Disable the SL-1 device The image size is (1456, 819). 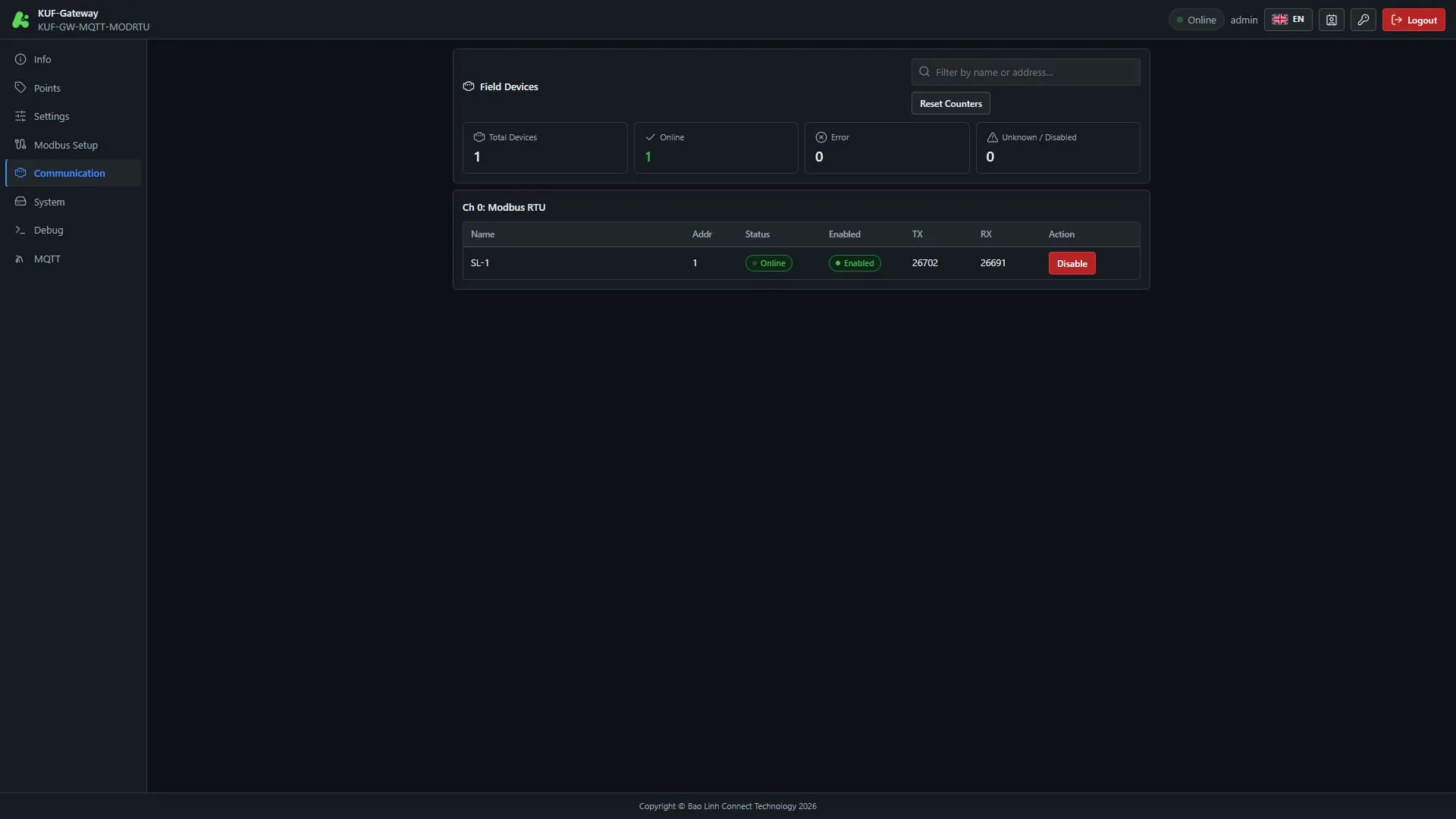click(x=1072, y=263)
